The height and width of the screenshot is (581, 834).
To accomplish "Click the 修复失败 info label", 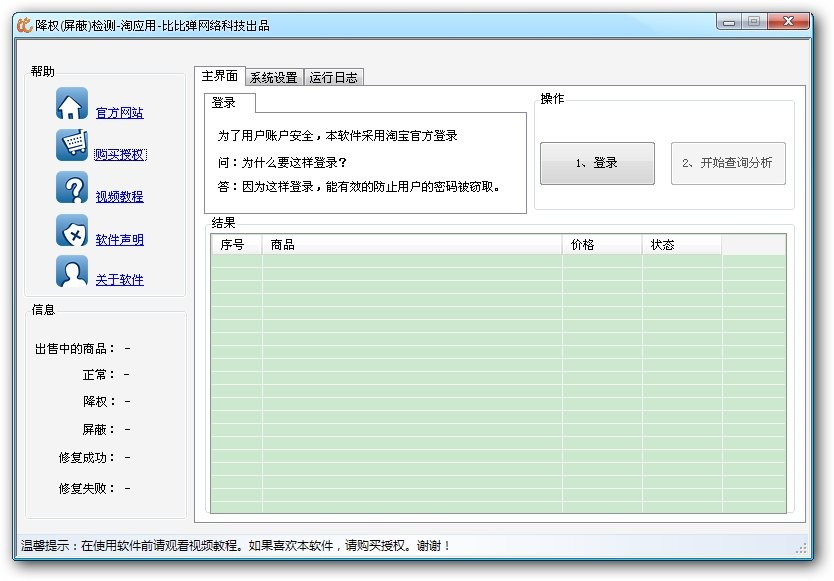I will click(87, 488).
